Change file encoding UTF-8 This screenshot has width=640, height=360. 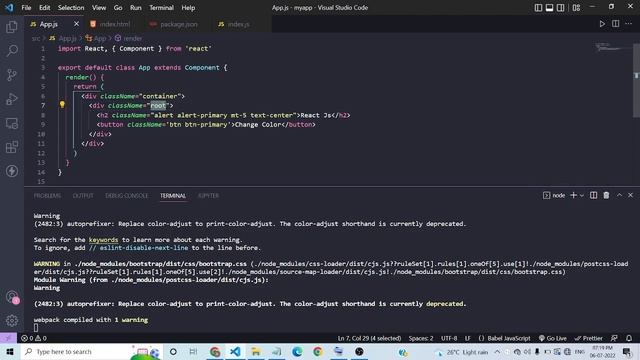[x=449, y=338]
